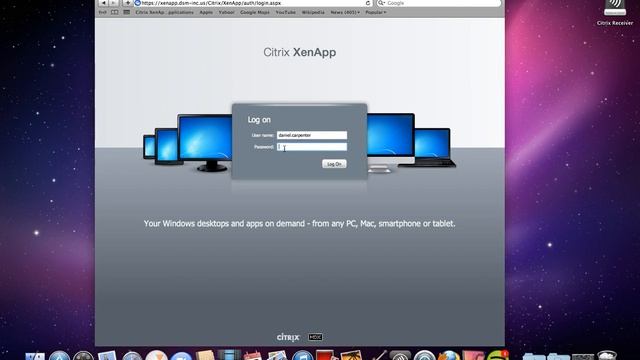Open Finder from the dock
Screen dimensions: 640x360
(35, 356)
